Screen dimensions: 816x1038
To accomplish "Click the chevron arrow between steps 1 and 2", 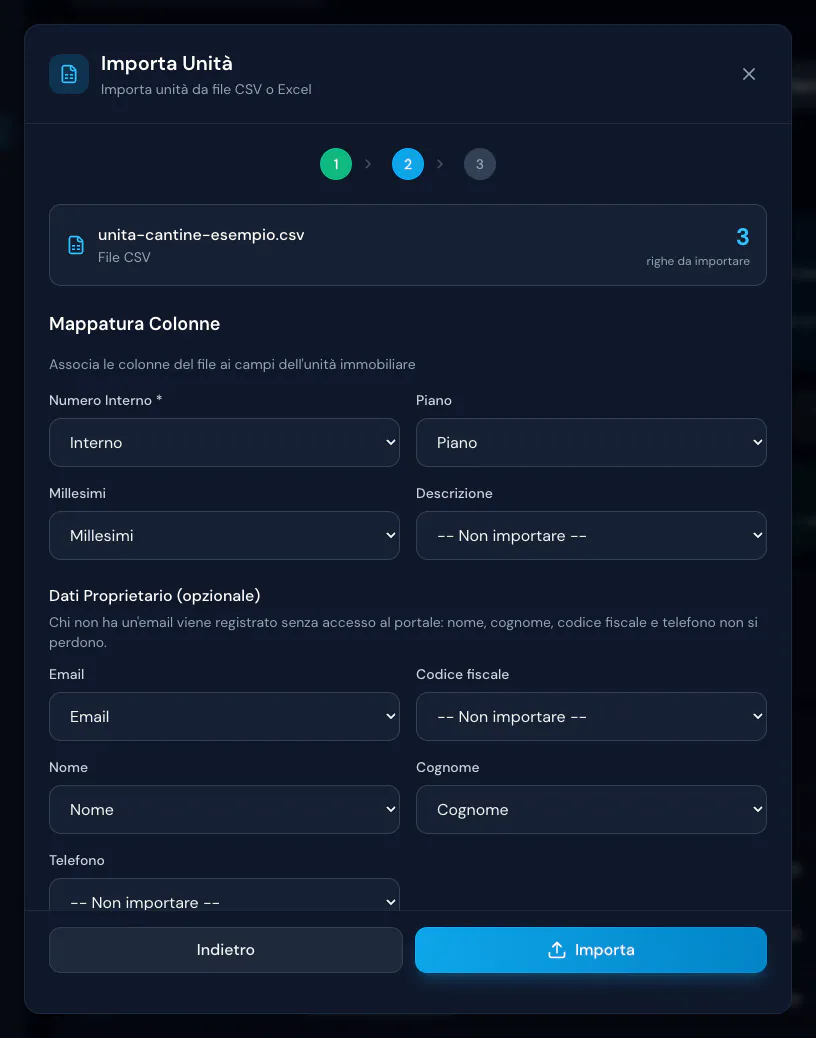I will (368, 164).
